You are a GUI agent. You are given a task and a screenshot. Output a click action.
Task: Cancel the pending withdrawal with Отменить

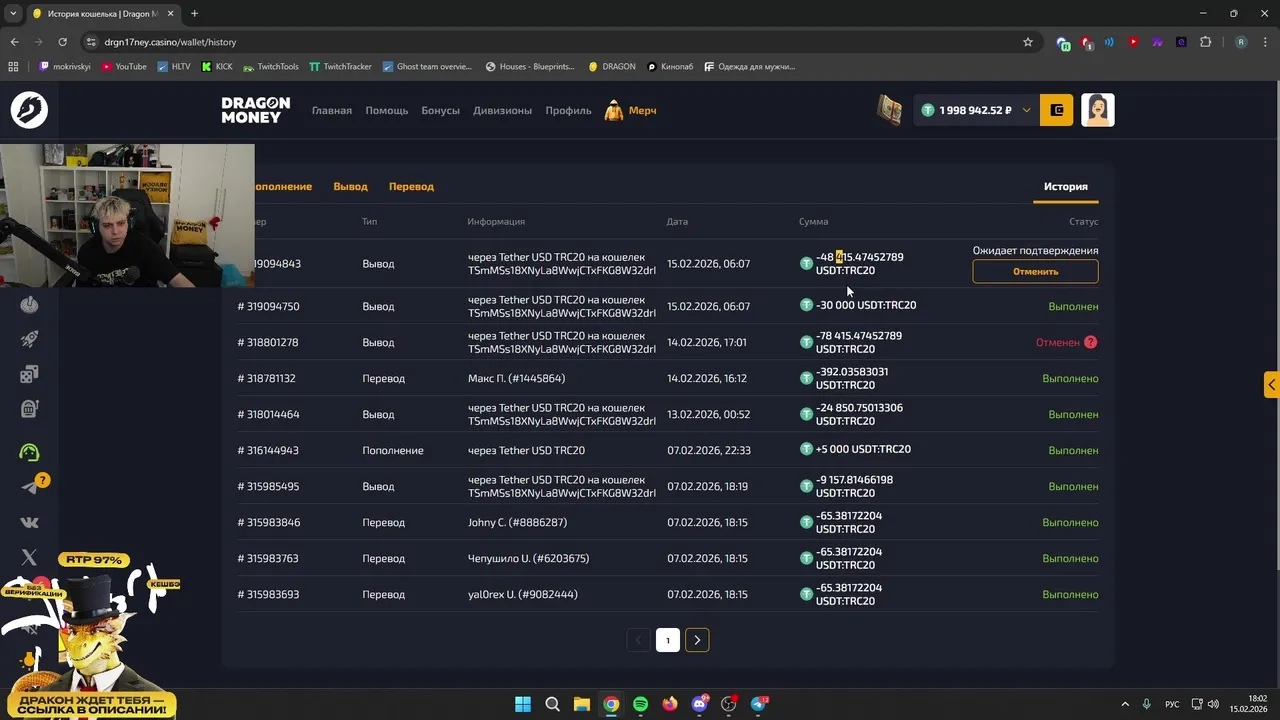(x=1035, y=271)
